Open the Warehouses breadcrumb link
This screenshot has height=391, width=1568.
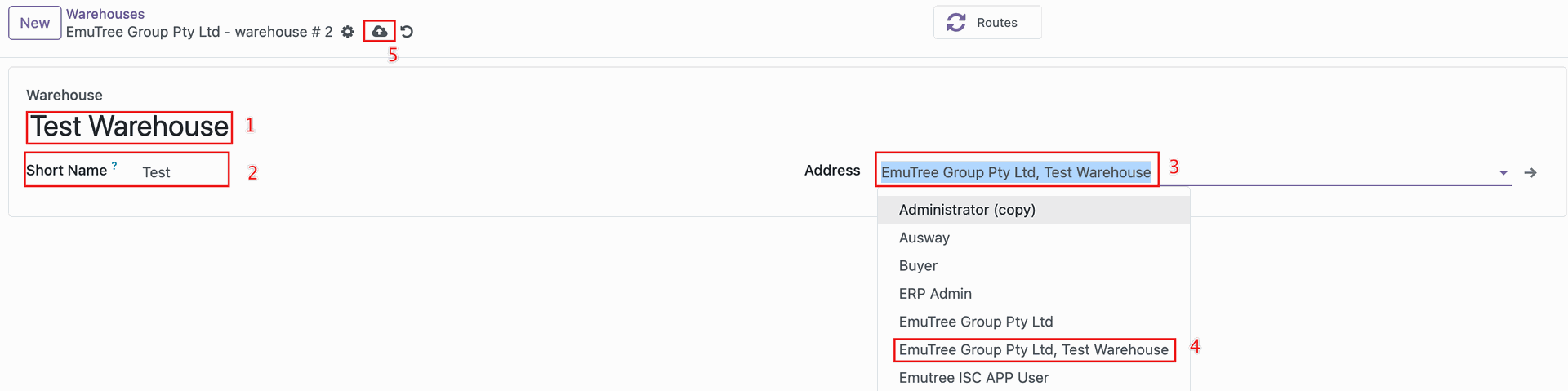click(105, 14)
